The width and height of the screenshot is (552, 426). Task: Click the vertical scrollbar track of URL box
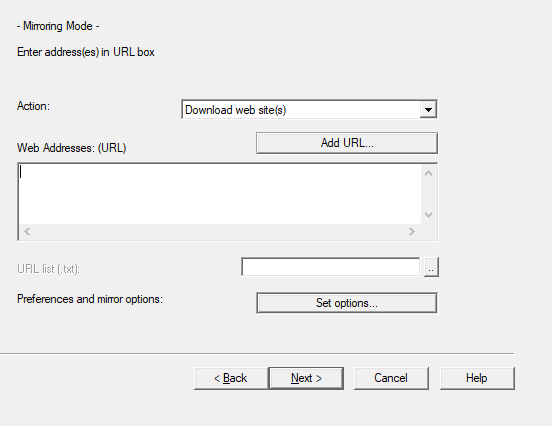pyautogui.click(x=428, y=194)
